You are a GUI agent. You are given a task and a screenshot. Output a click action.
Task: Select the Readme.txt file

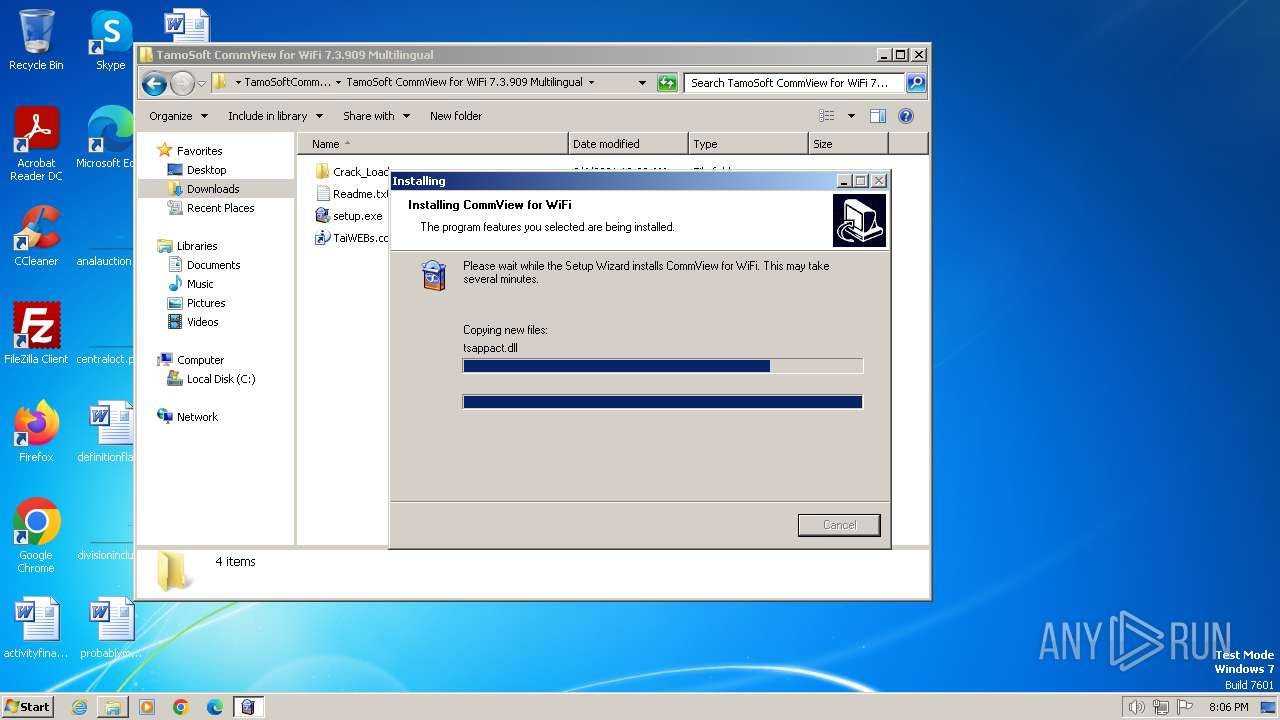tap(351, 194)
